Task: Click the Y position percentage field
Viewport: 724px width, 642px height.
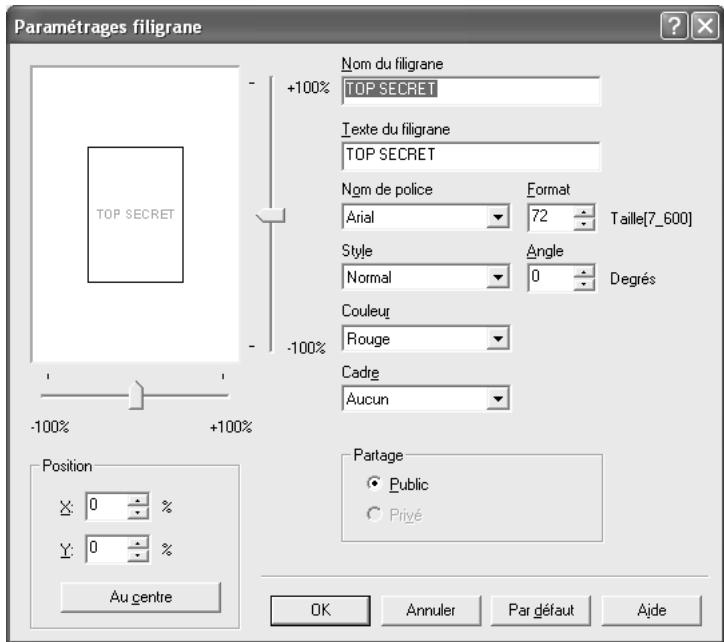Action: pos(107,549)
